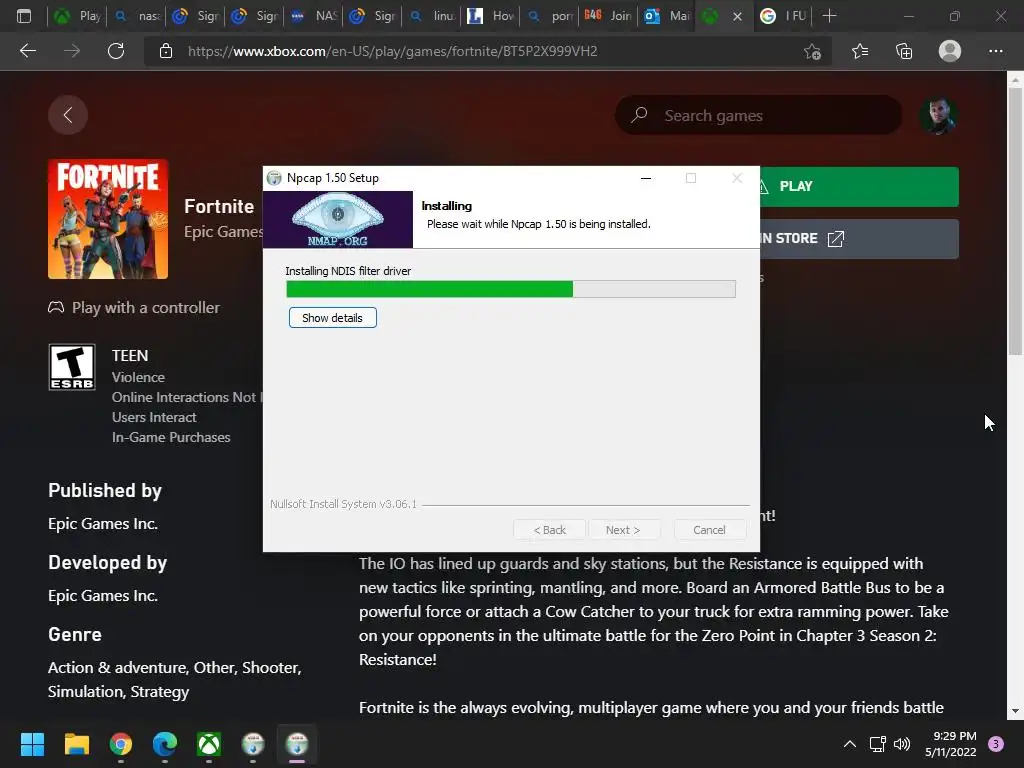This screenshot has width=1024, height=768.
Task: Click the browser address bar URL
Action: coord(392,51)
